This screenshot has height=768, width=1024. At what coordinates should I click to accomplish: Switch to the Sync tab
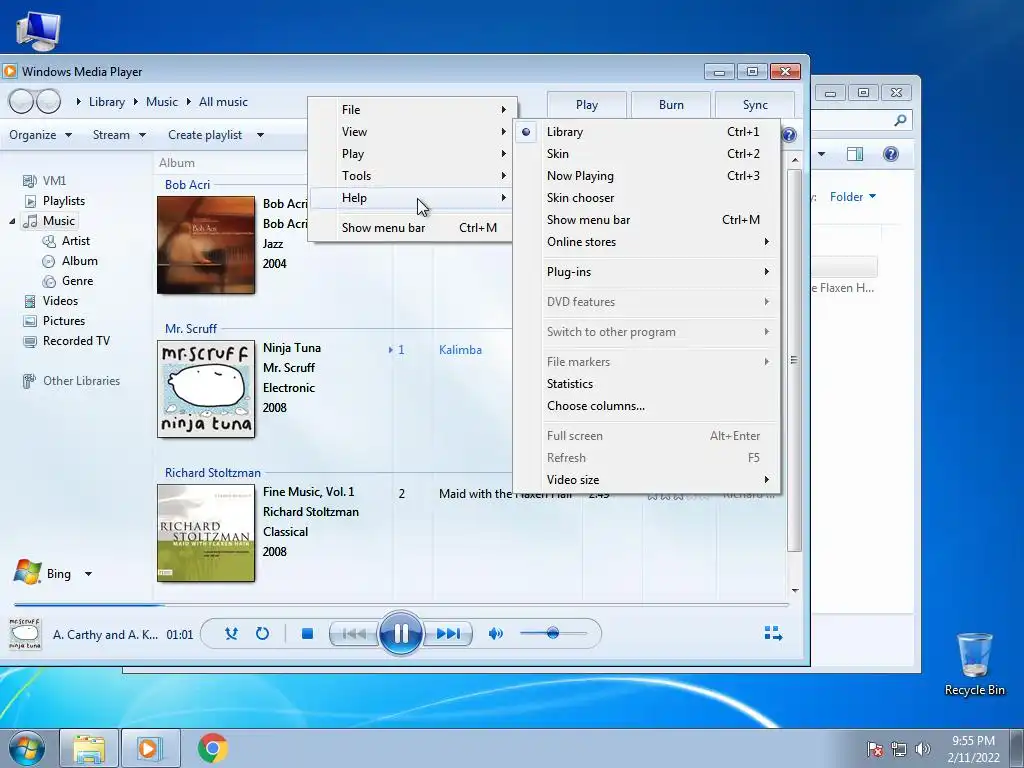[755, 105]
